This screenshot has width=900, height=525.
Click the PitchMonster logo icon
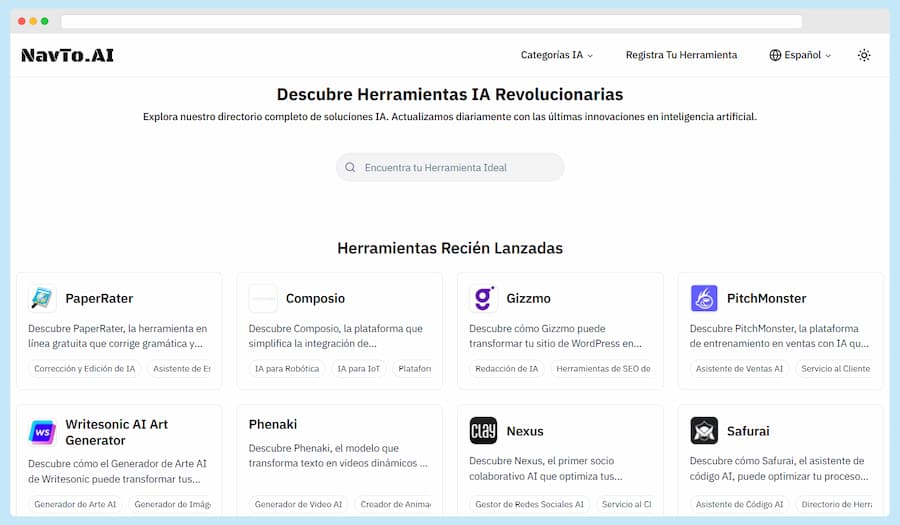point(704,298)
